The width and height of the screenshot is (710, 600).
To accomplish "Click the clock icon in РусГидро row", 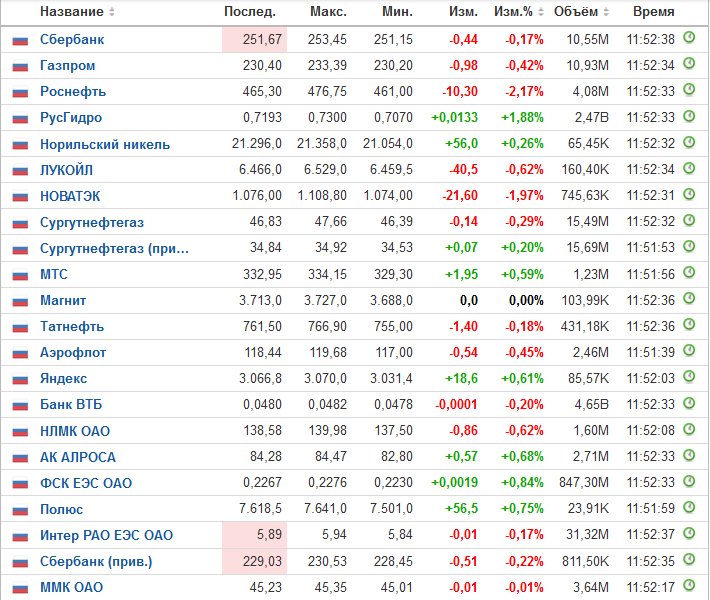I will click(x=689, y=115).
